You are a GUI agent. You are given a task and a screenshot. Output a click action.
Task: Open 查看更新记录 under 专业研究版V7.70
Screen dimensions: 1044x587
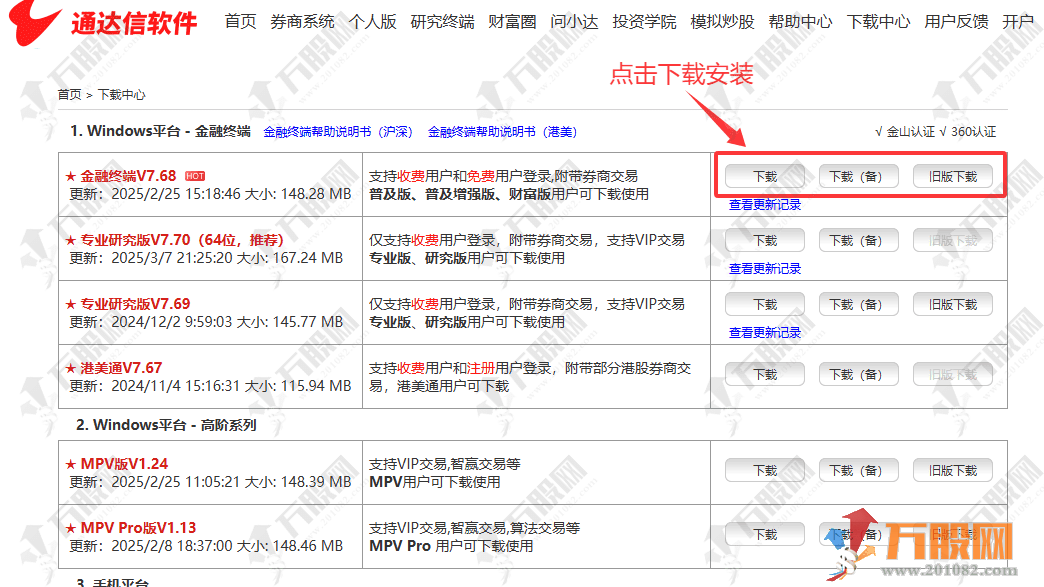[765, 269]
